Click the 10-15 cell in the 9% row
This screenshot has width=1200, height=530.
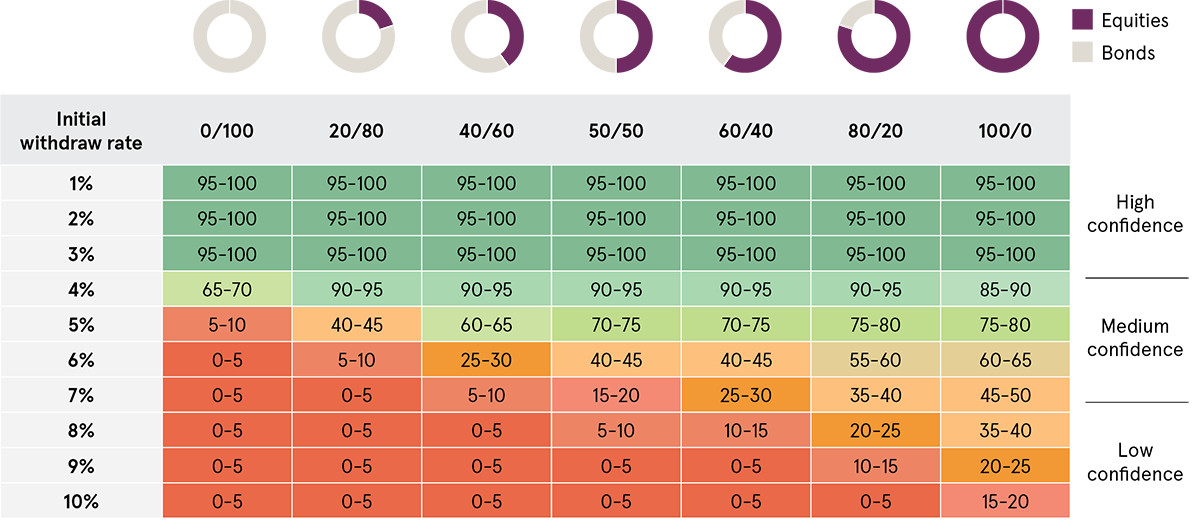876,466
